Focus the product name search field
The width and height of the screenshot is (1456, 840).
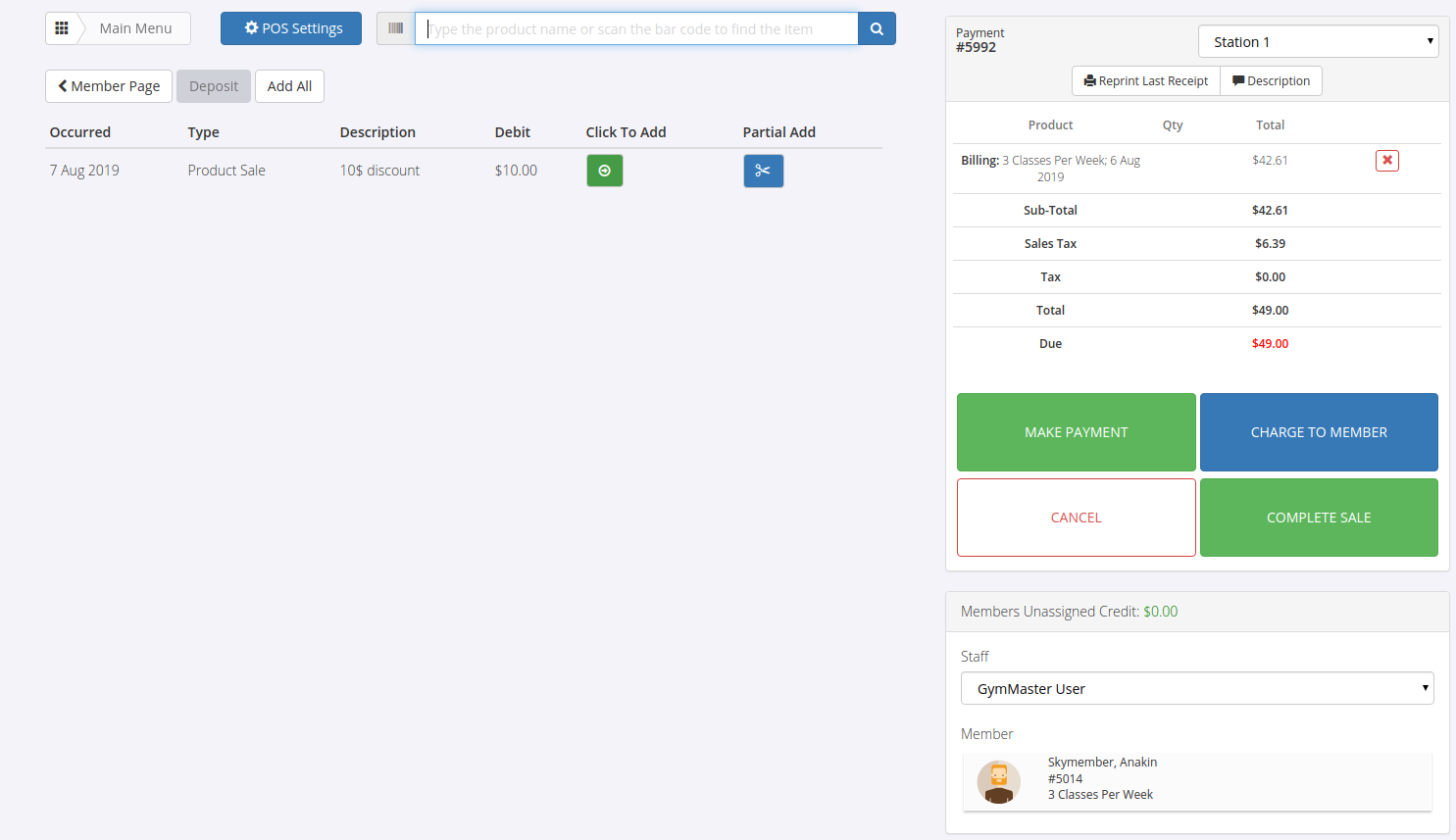point(637,29)
